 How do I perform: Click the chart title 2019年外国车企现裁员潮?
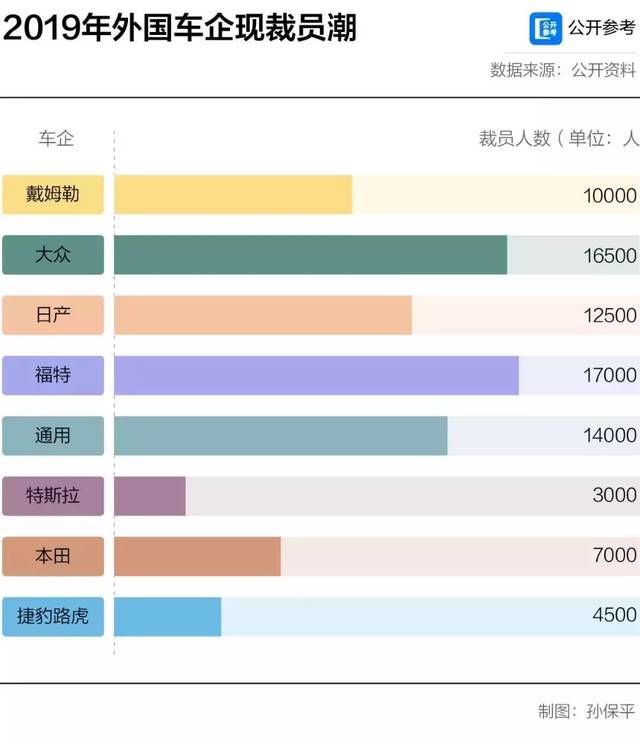click(179, 28)
